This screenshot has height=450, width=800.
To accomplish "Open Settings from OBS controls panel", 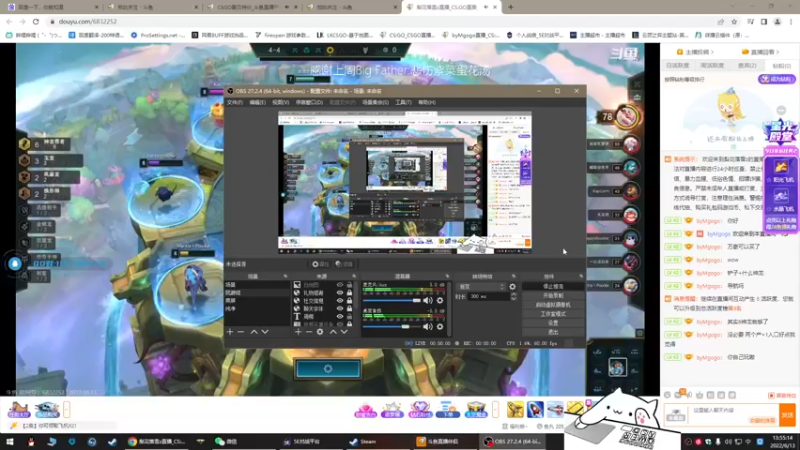I will pyautogui.click(x=553, y=323).
